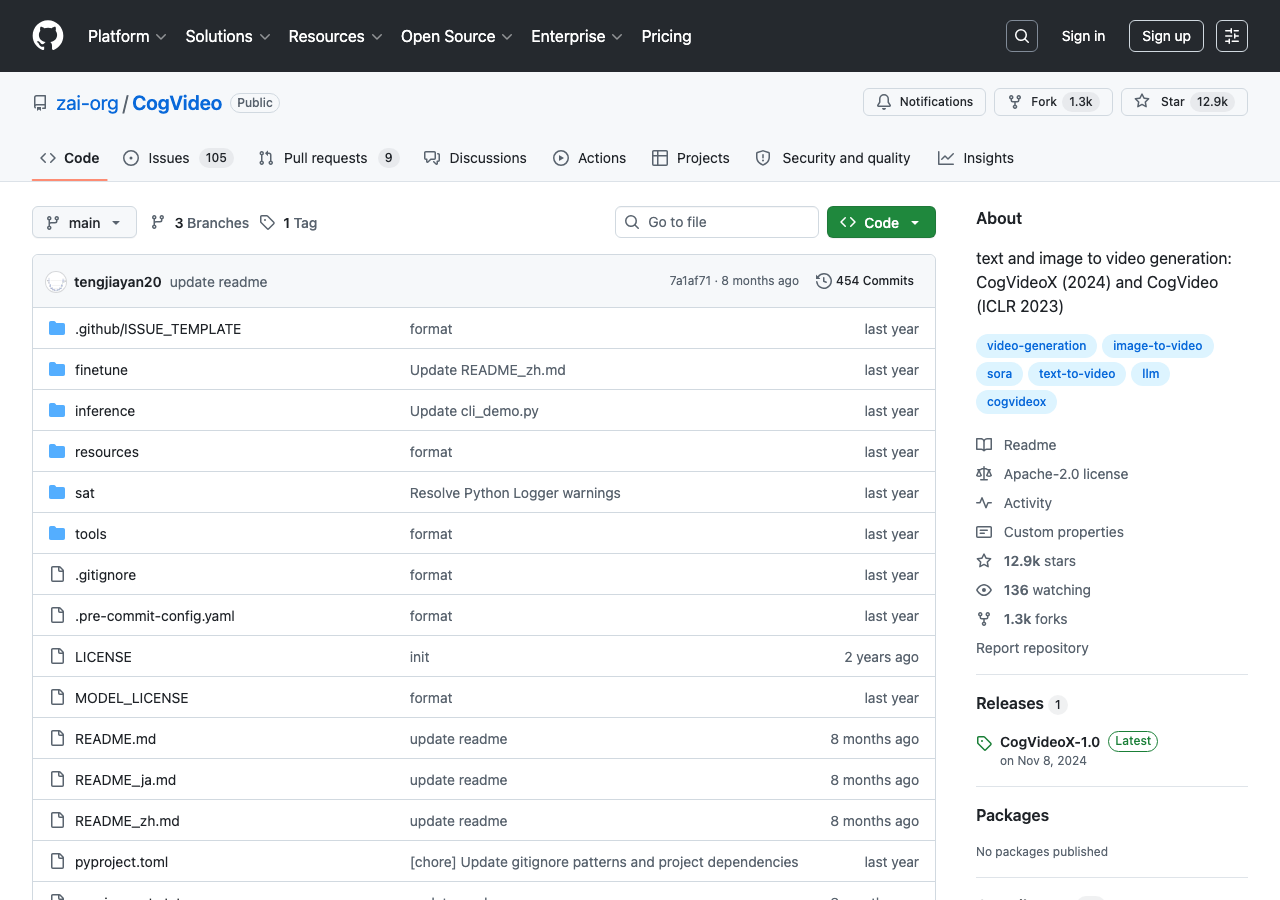Click the folder icon for sat

(x=57, y=493)
